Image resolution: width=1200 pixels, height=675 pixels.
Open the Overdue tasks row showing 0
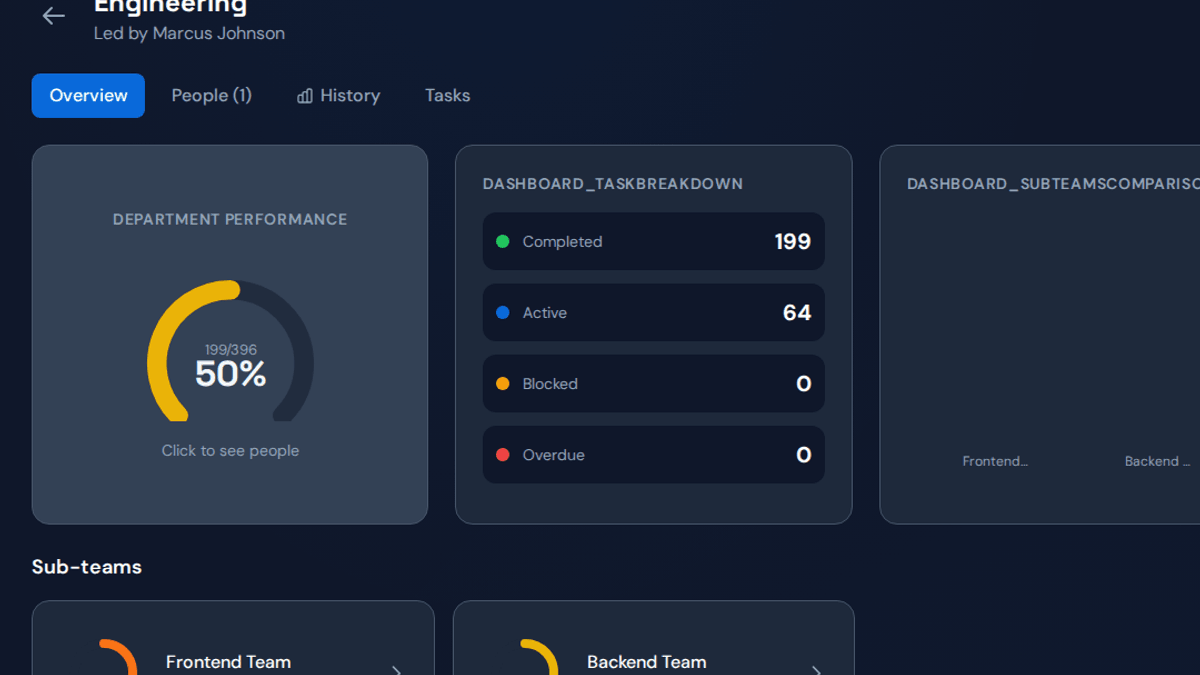[654, 454]
